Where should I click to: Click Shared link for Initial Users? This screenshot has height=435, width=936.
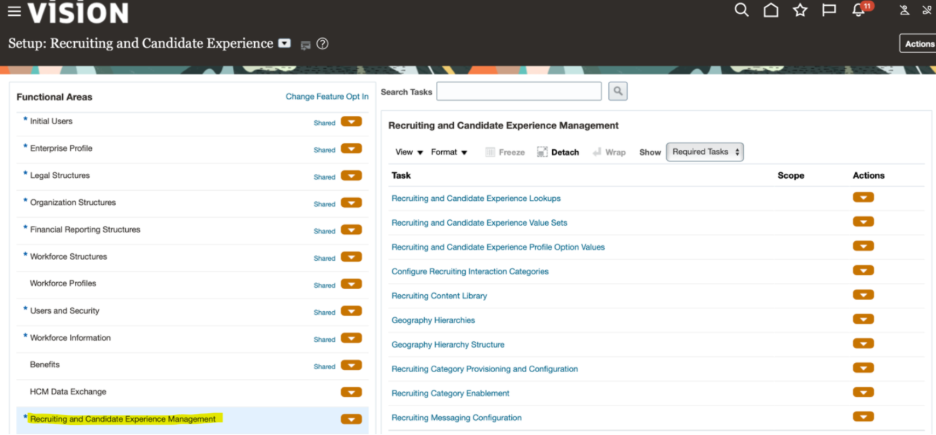click(324, 123)
